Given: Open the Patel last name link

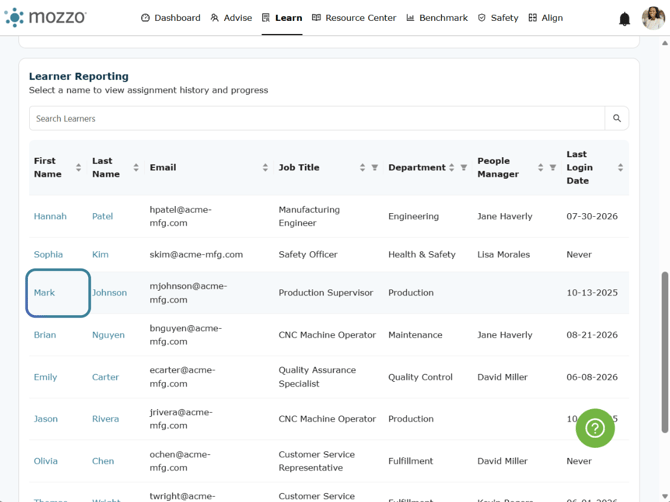Looking at the screenshot, I should (x=103, y=216).
